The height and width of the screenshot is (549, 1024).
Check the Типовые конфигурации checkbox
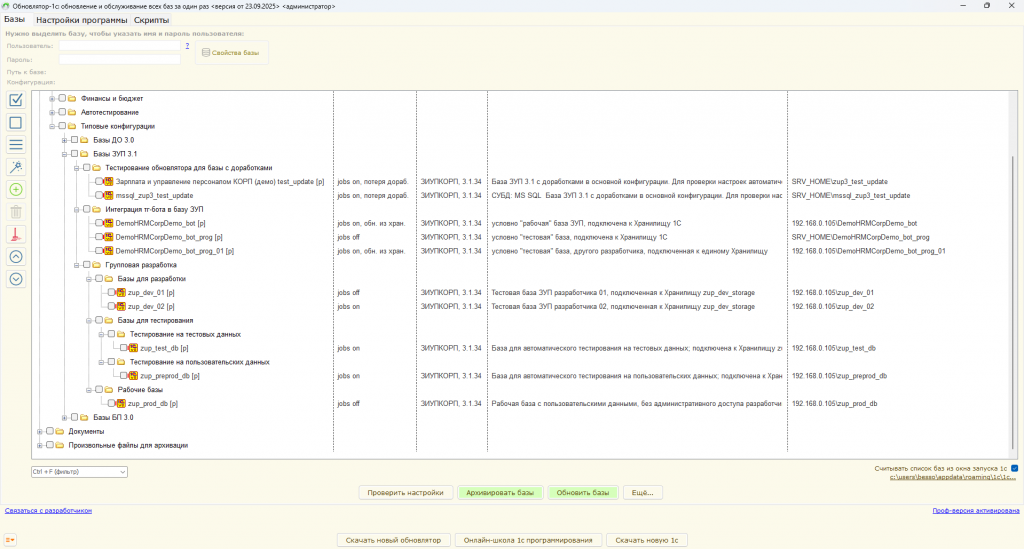tap(62, 126)
